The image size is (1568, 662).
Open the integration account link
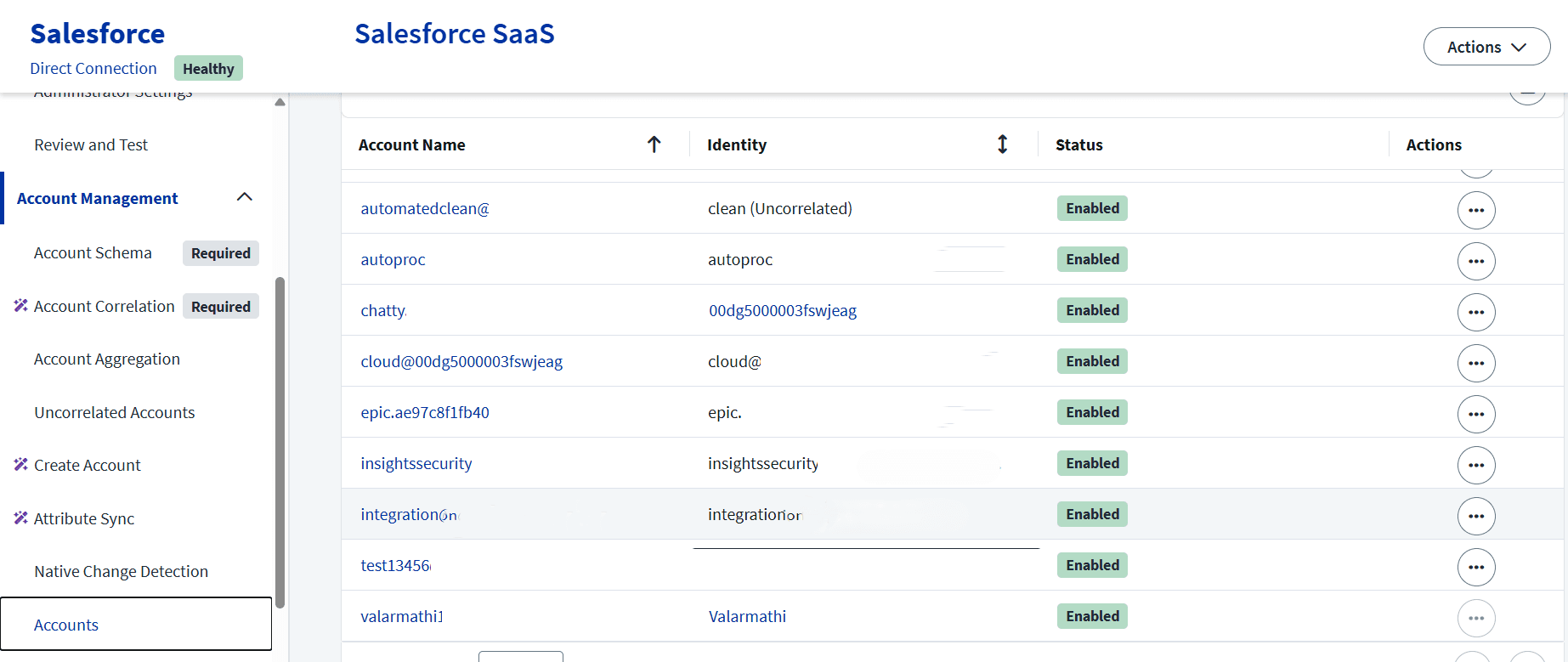coord(409,515)
